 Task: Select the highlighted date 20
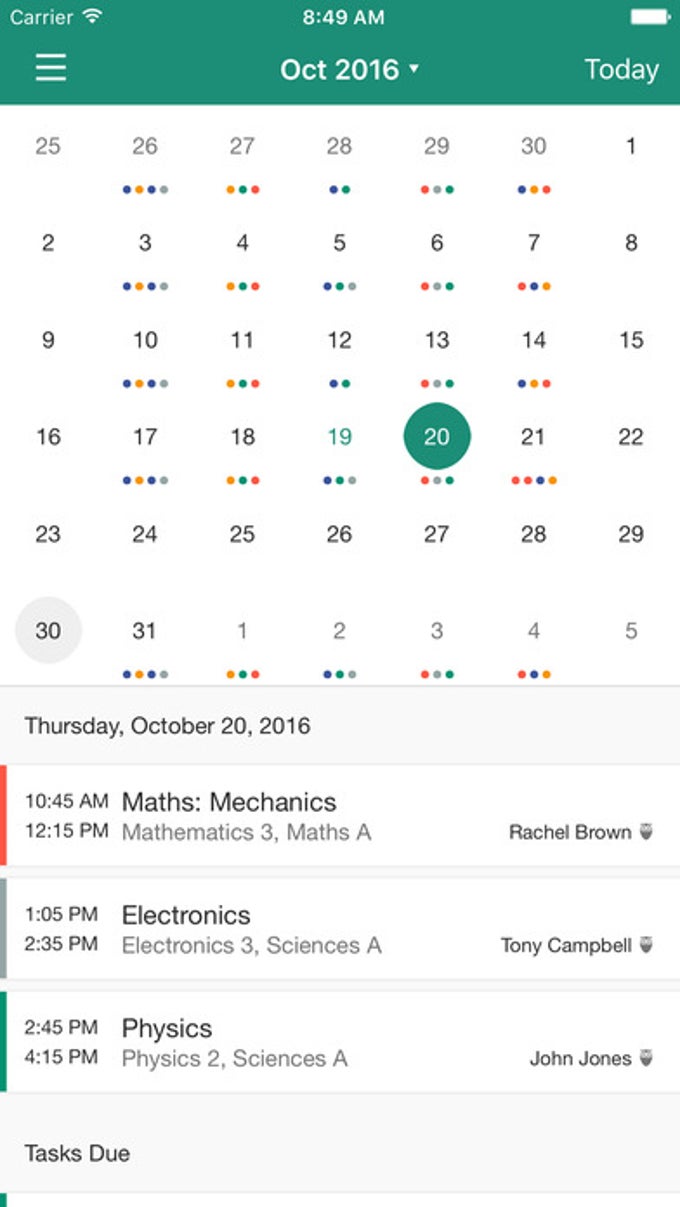pyautogui.click(x=437, y=437)
